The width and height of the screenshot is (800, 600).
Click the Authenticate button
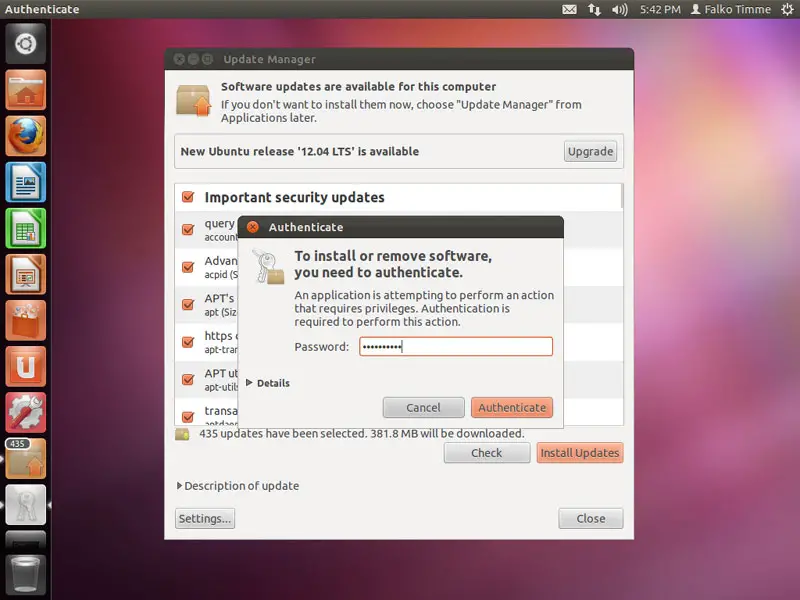pyautogui.click(x=512, y=408)
